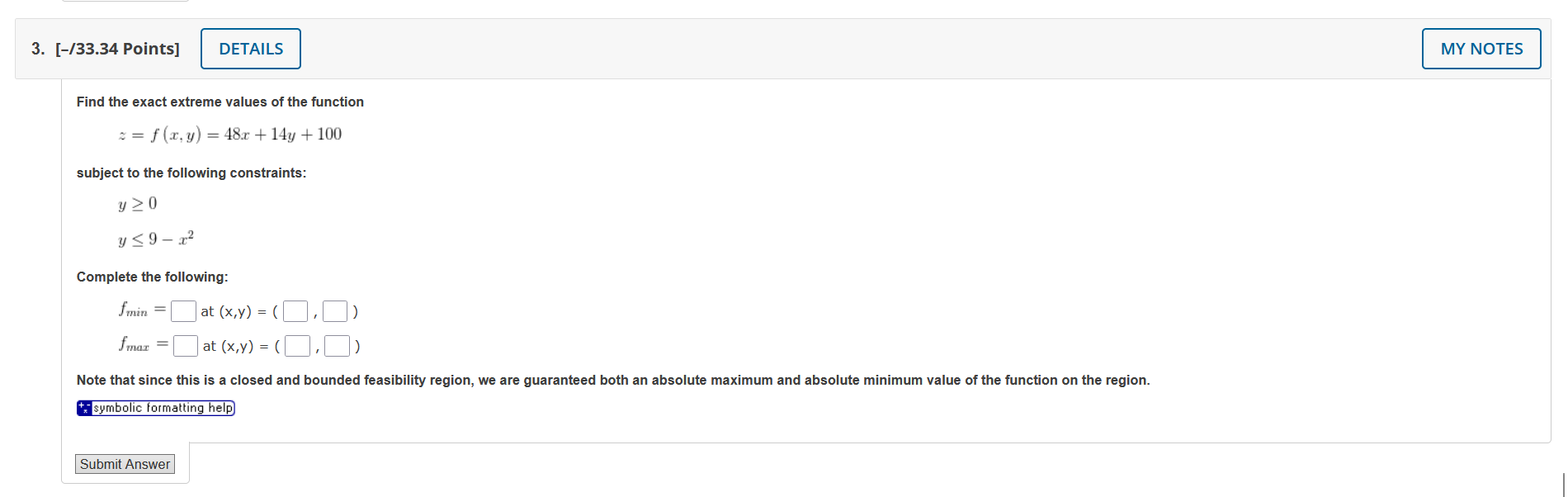The image size is (1568, 497).
Task: Select the 'Complete the following' heading
Action: tap(152, 277)
